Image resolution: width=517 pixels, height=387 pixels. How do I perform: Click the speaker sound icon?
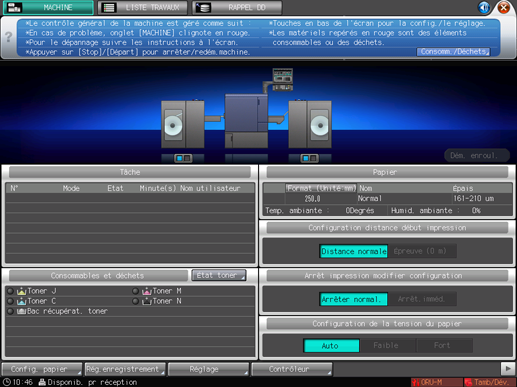(x=484, y=7)
